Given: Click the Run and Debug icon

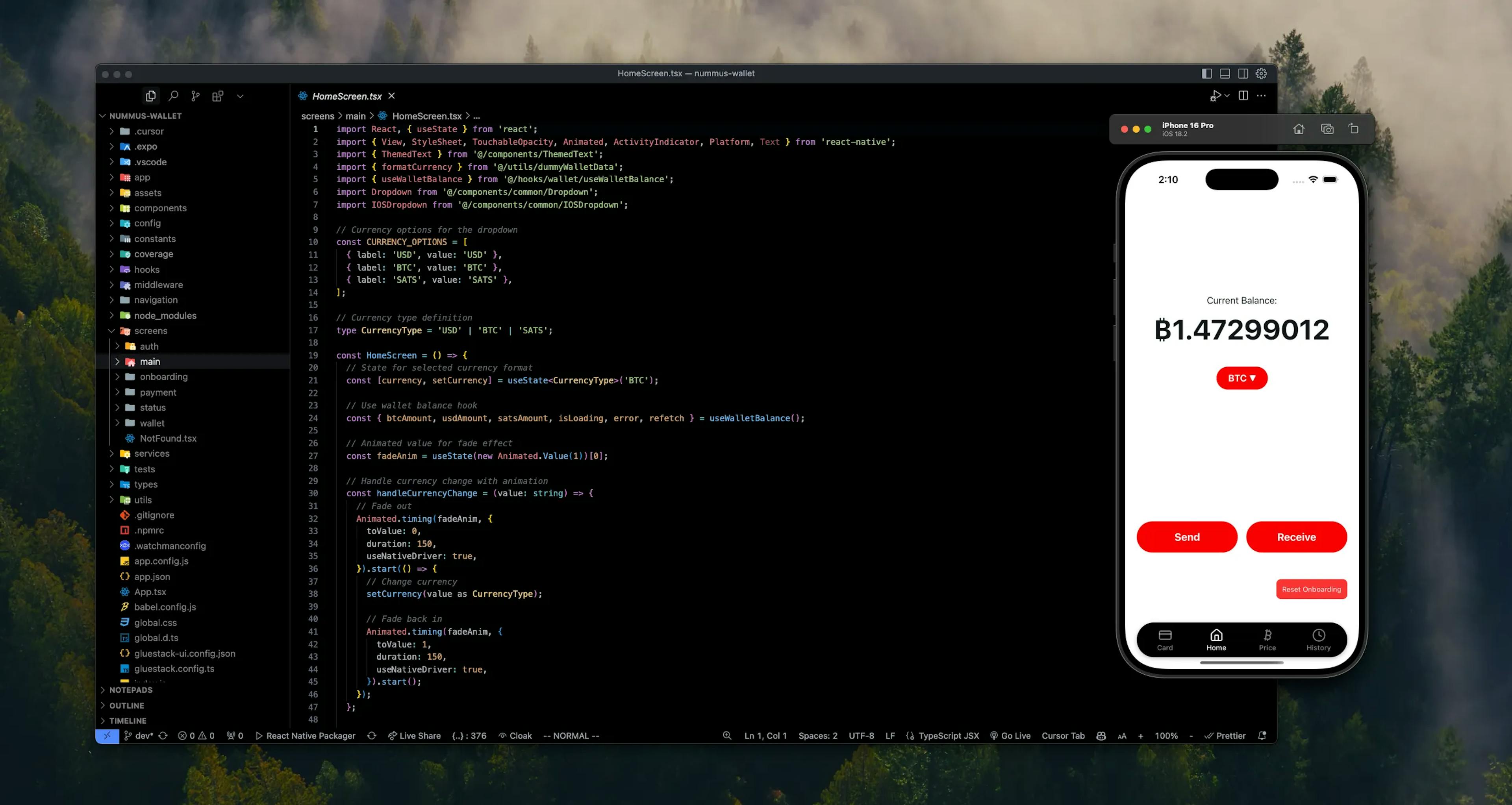Looking at the screenshot, I should [x=1216, y=96].
